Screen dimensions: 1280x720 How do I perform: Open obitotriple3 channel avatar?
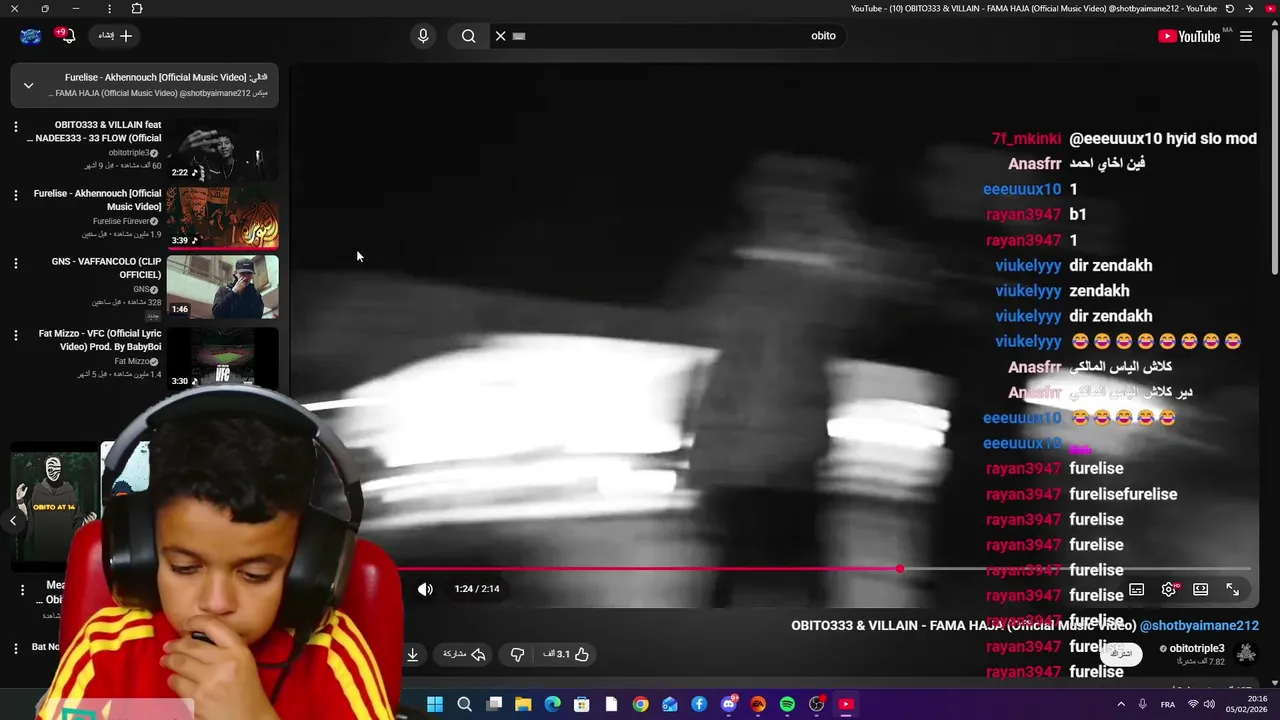[x=1246, y=653]
